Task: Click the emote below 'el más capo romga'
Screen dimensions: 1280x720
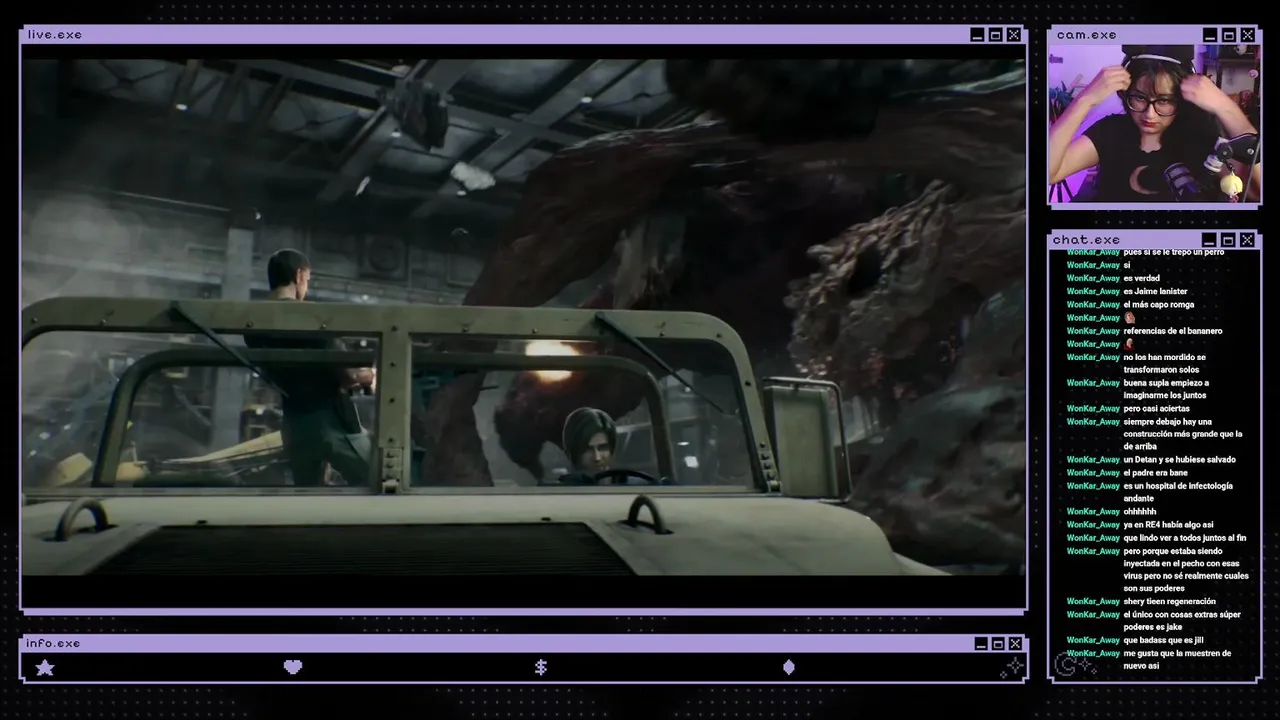Action: coord(1130,317)
